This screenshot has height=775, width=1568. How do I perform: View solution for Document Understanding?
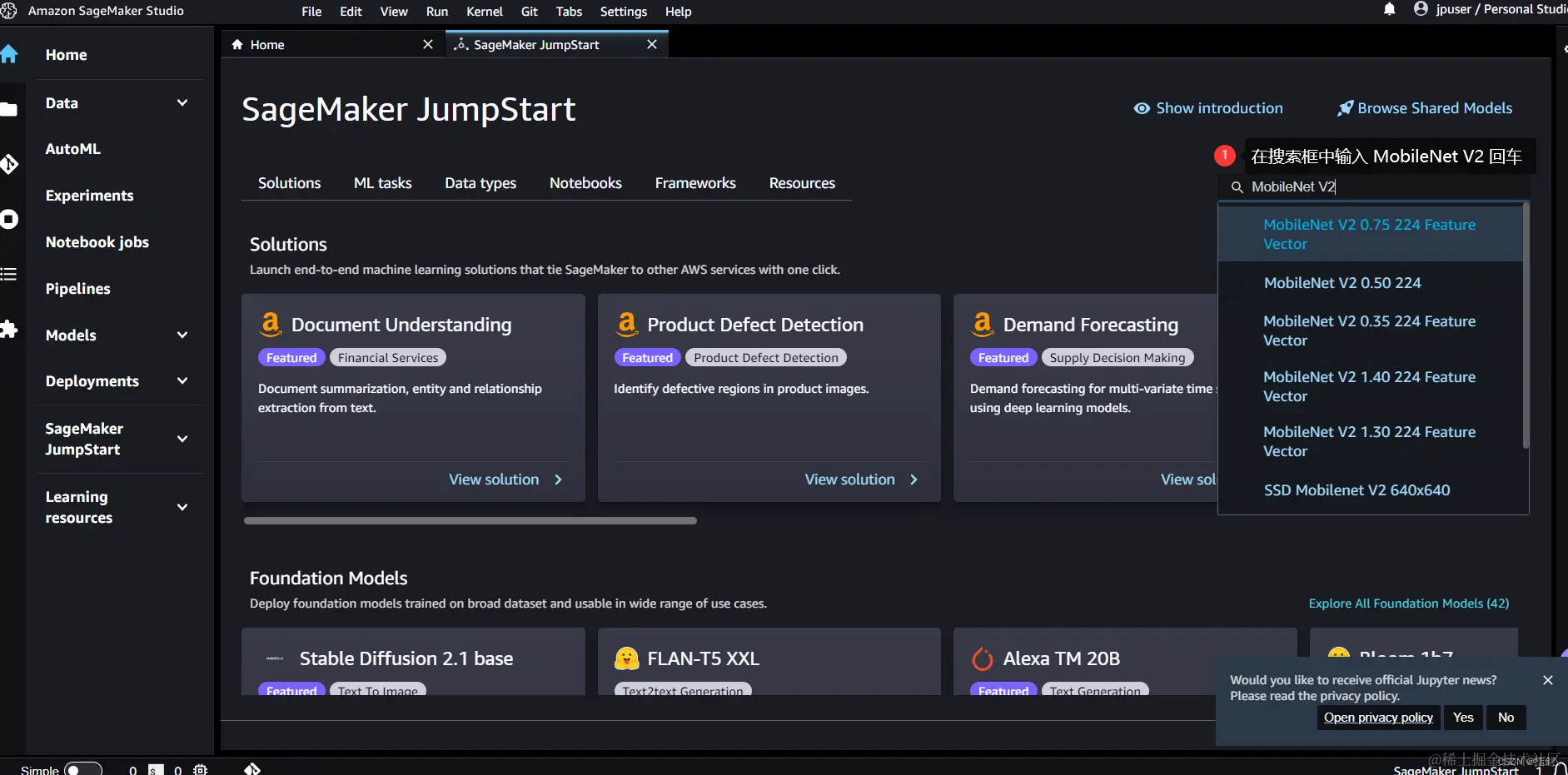505,479
